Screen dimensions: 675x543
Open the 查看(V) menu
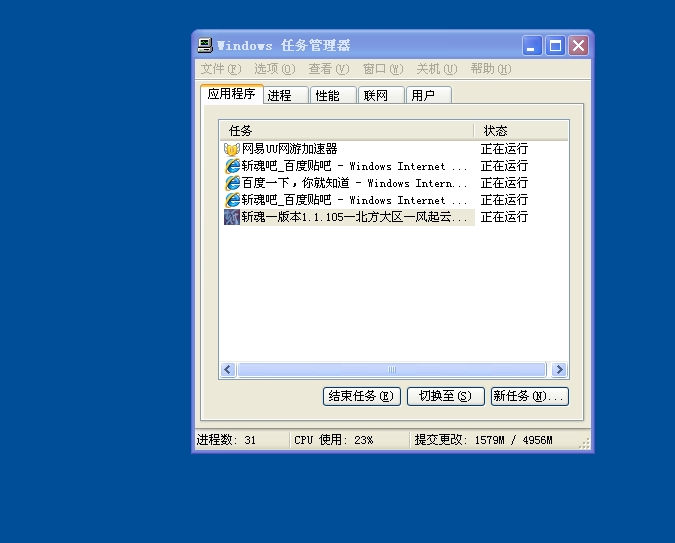click(x=329, y=69)
